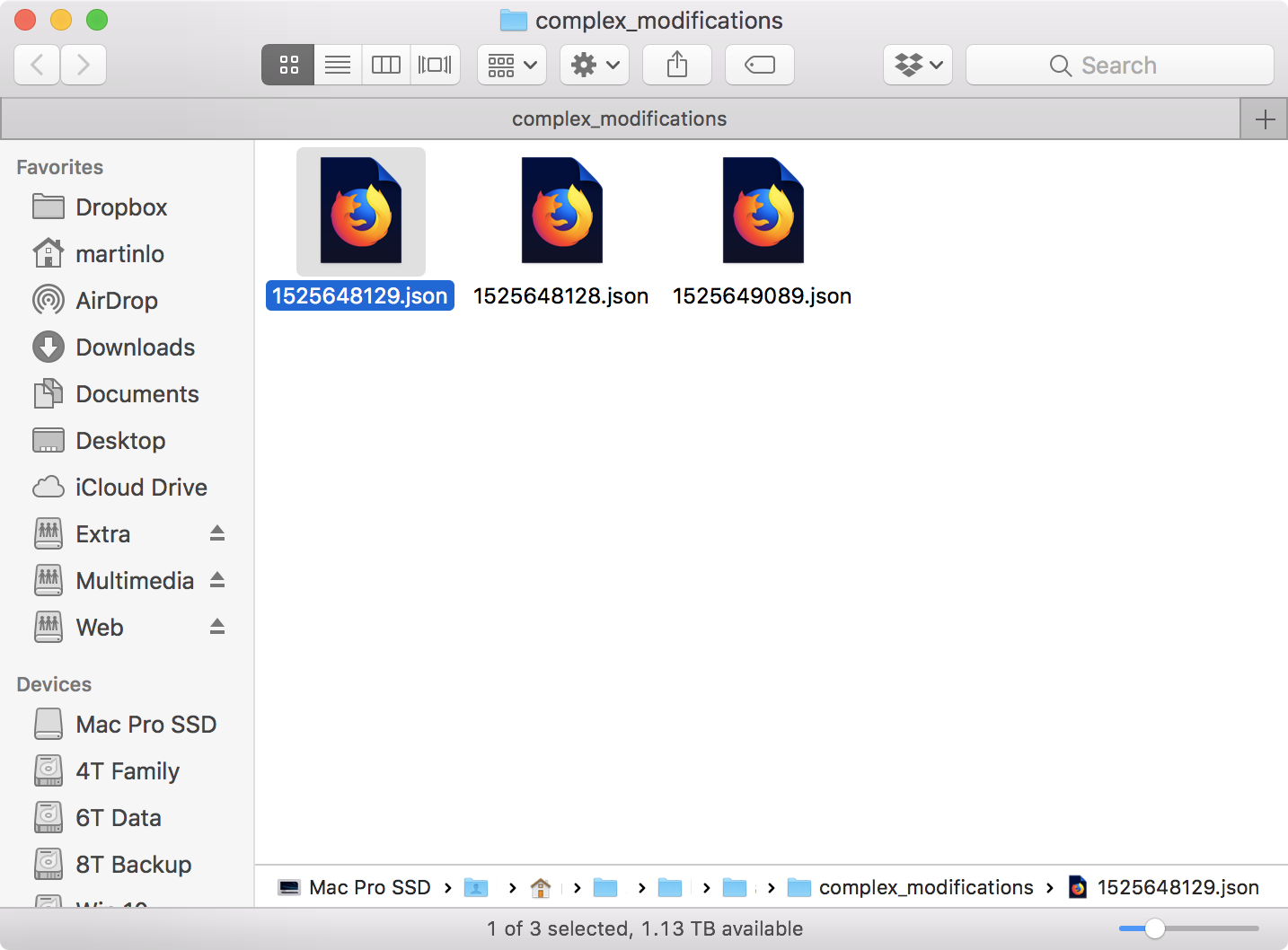The image size is (1288, 950).
Task: Click the Users folder icon in path bar
Action: [x=476, y=888]
